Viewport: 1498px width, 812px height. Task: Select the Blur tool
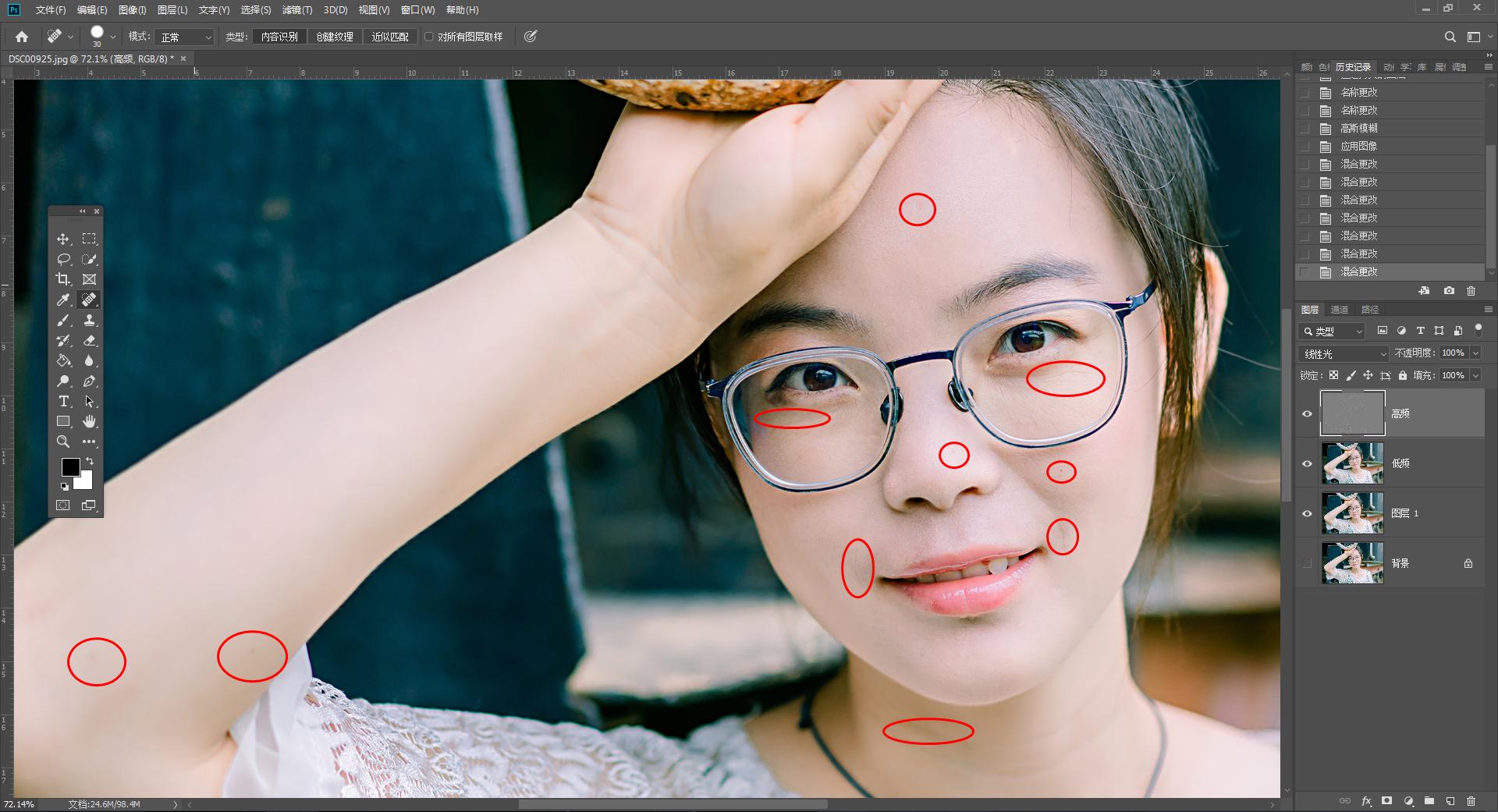(90, 360)
